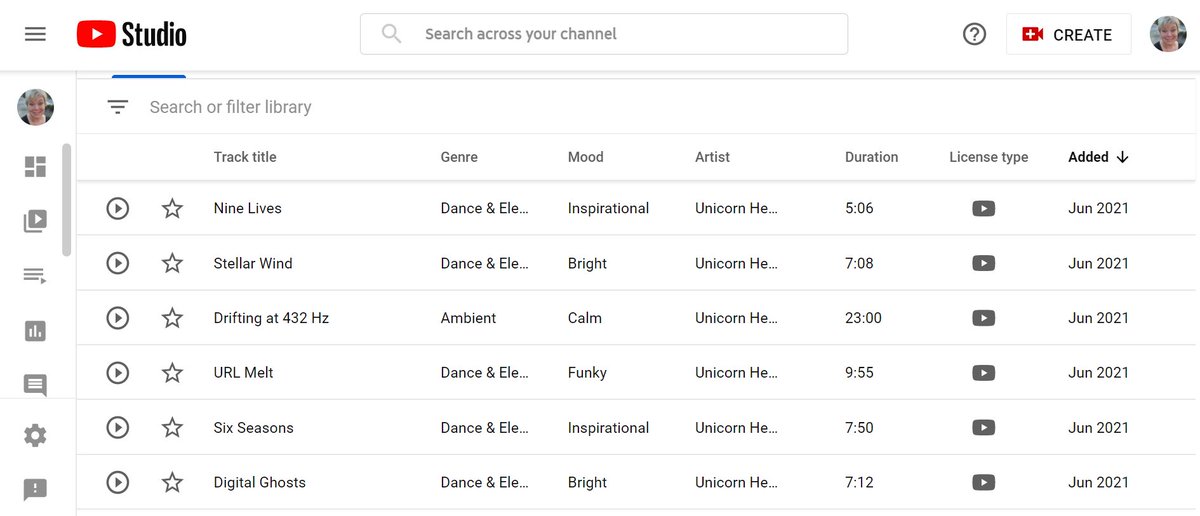The height and width of the screenshot is (516, 1200).
Task: Select the Calm mood cell
Action: coord(585,318)
